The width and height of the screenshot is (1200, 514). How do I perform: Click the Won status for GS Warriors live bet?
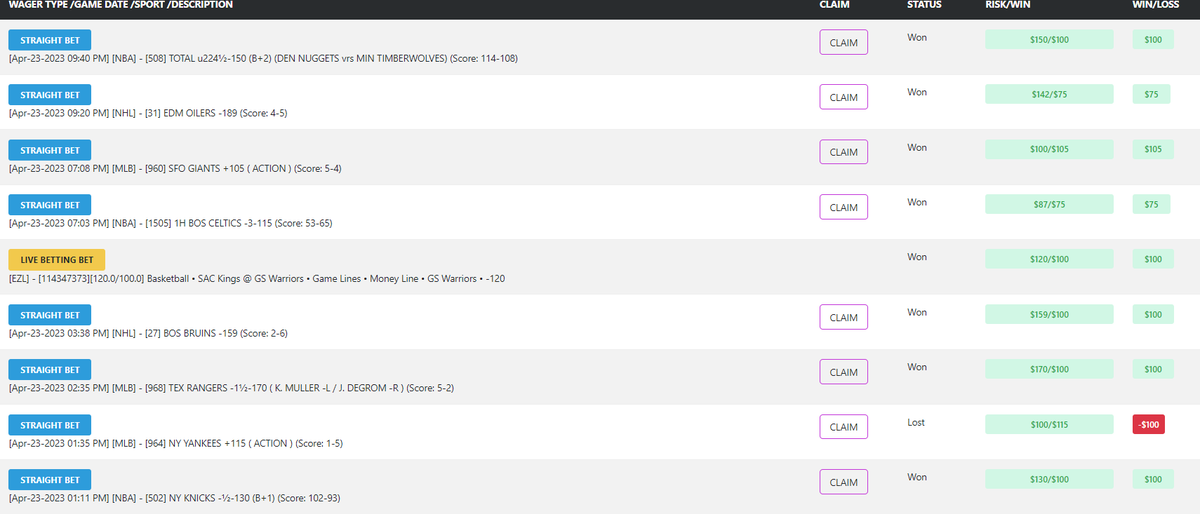tap(917, 257)
